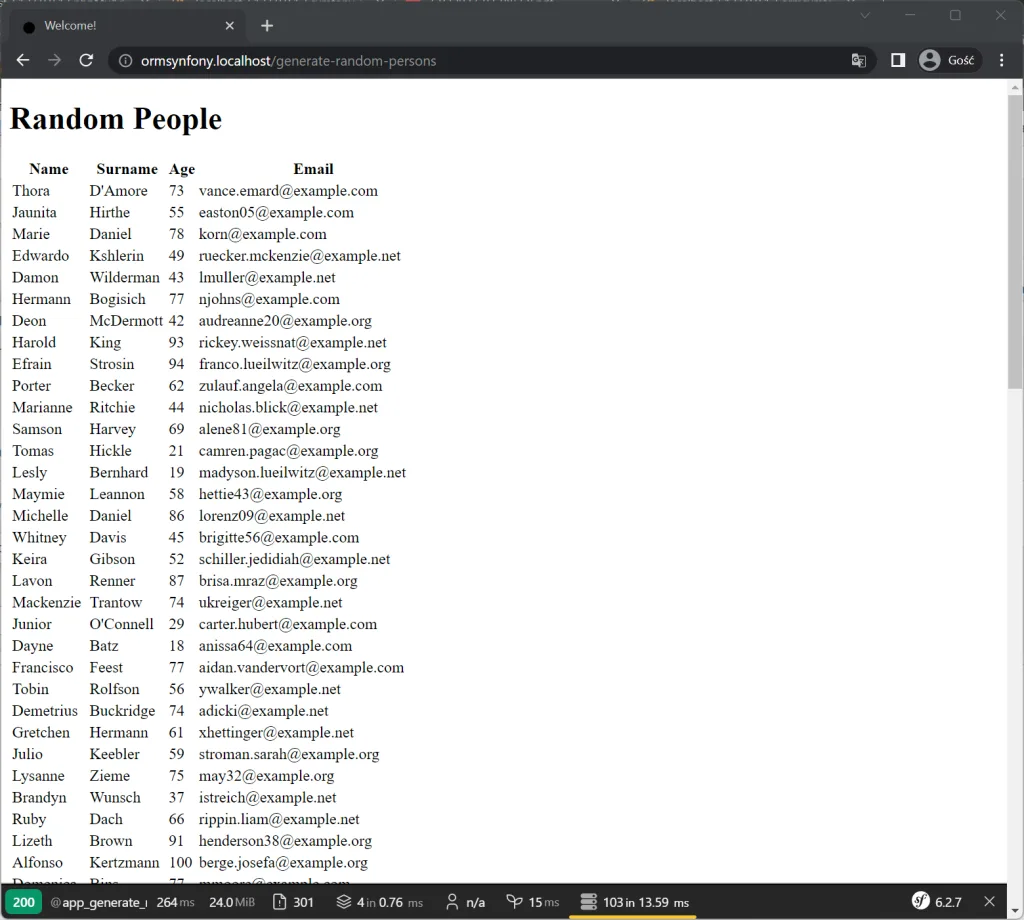The height and width of the screenshot is (920, 1024).
Task: Click the surname Kshlerin
Action: (117, 255)
